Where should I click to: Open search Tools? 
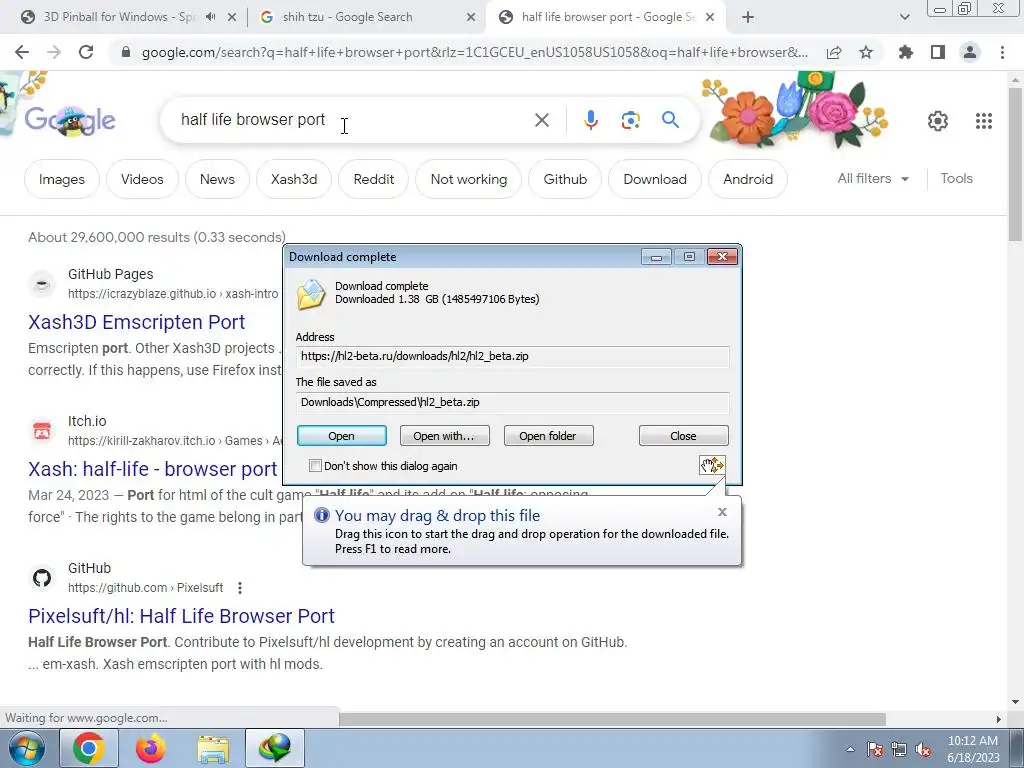(956, 178)
